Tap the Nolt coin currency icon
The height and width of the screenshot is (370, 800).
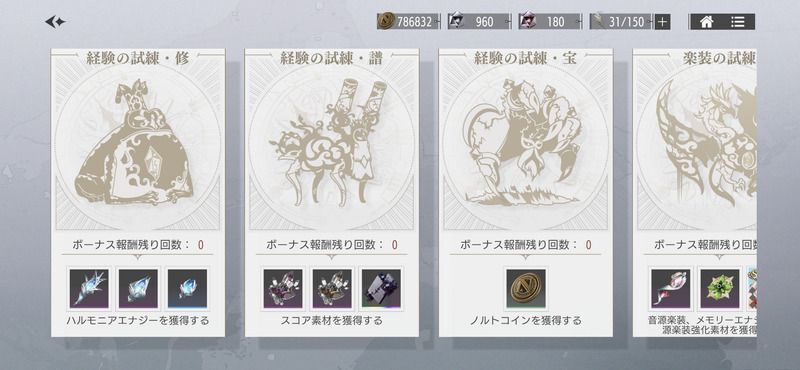(386, 21)
